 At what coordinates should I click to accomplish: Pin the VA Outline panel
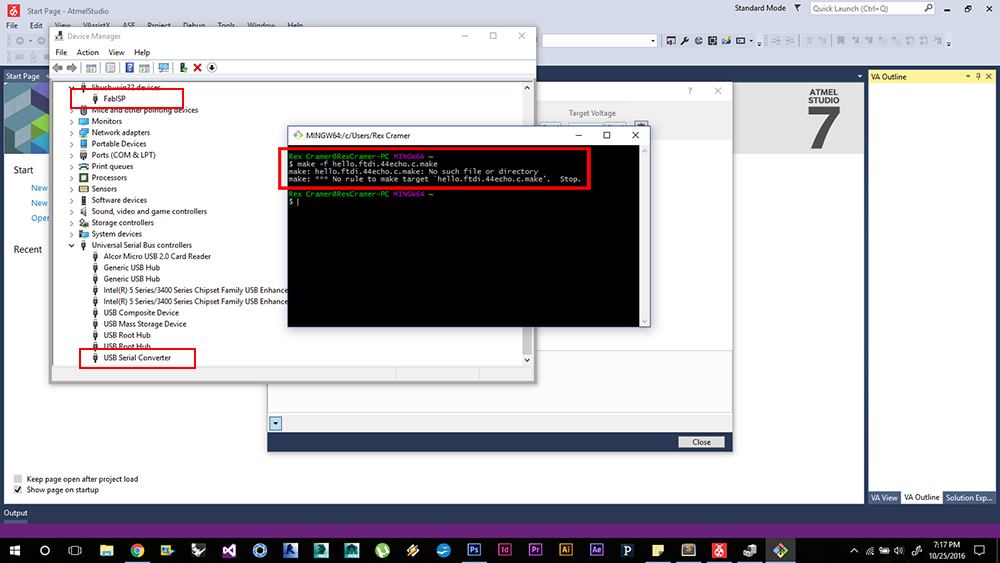[978, 77]
